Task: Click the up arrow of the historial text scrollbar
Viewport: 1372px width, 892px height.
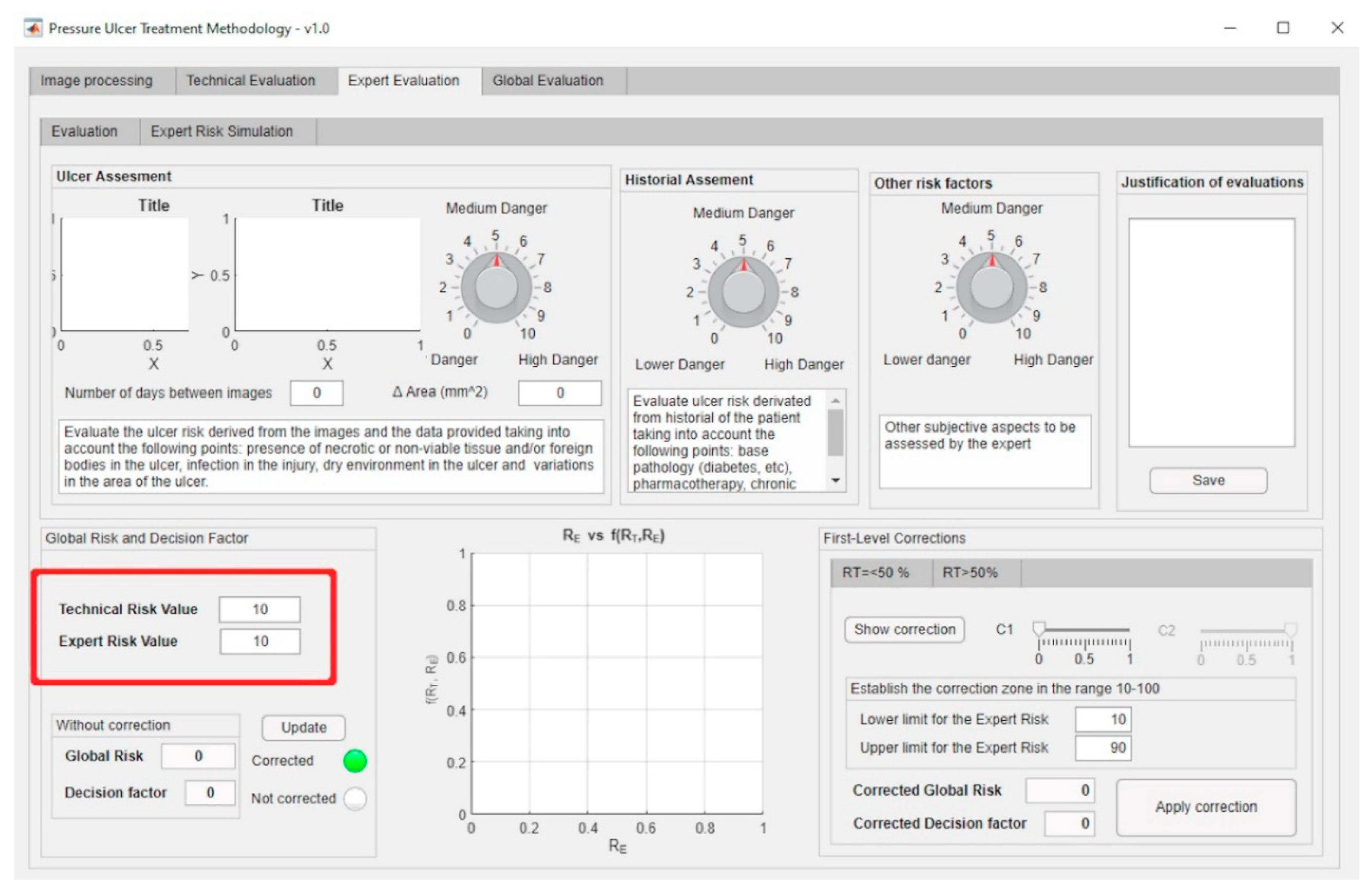Action: coord(836,400)
